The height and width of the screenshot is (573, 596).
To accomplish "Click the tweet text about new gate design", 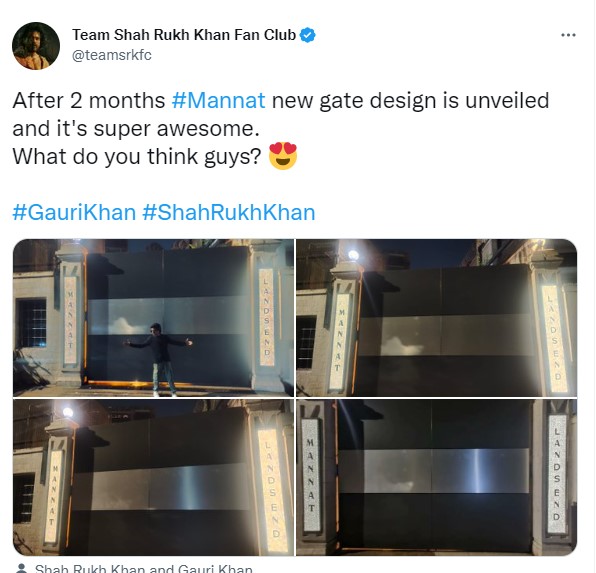I will pyautogui.click(x=281, y=114).
